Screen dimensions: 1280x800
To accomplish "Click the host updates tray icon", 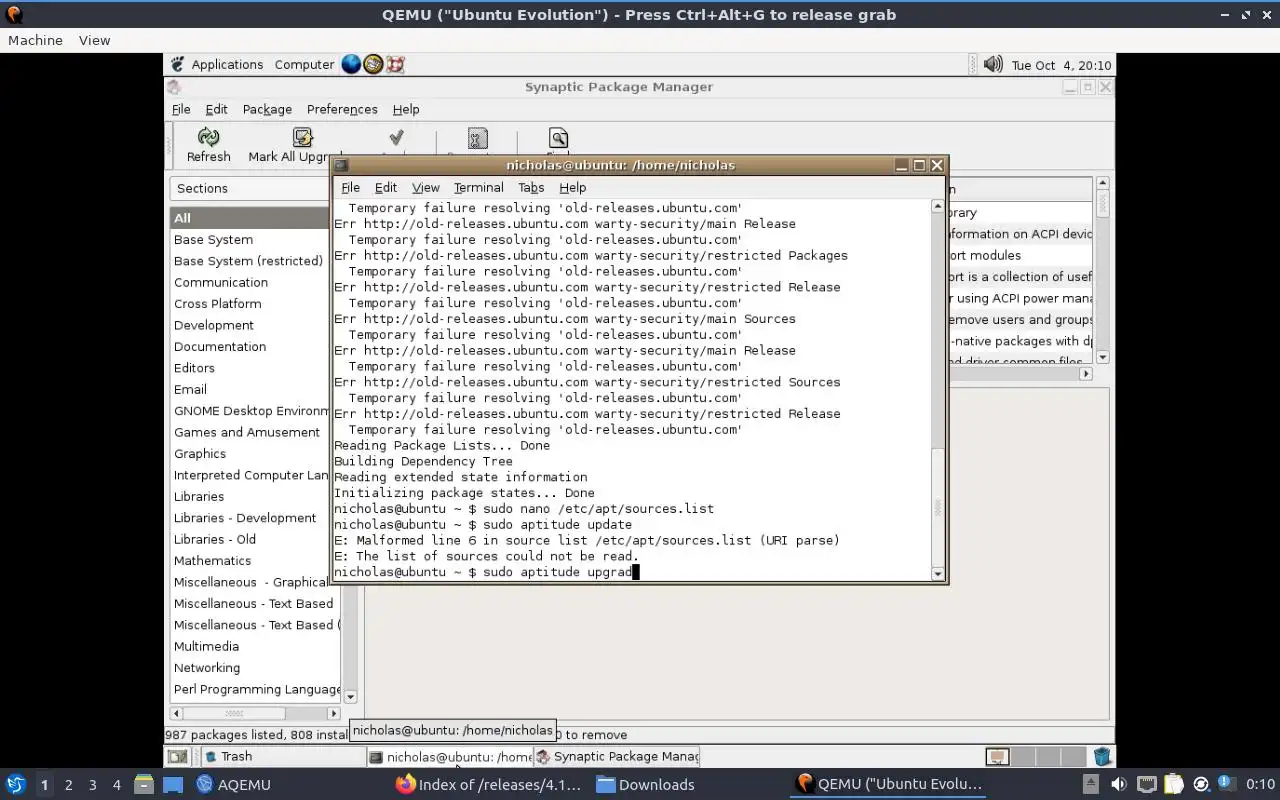I will pos(1201,784).
